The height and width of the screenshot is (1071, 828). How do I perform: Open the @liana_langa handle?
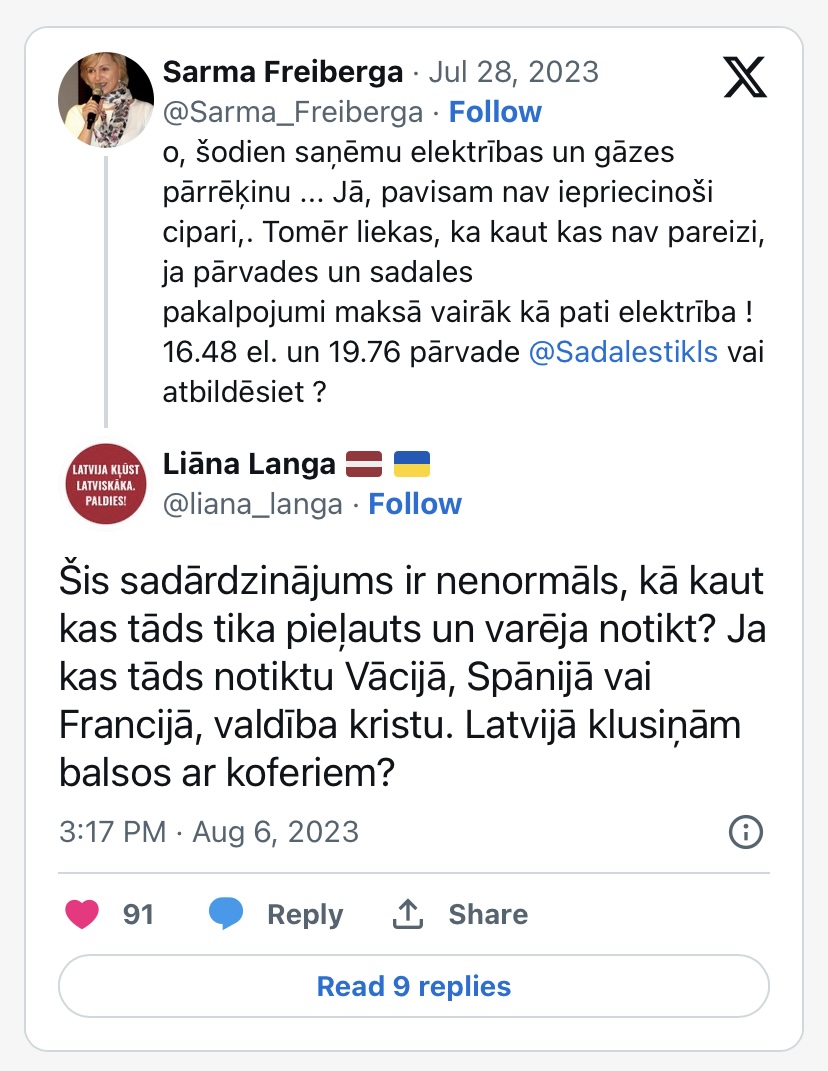[252, 504]
